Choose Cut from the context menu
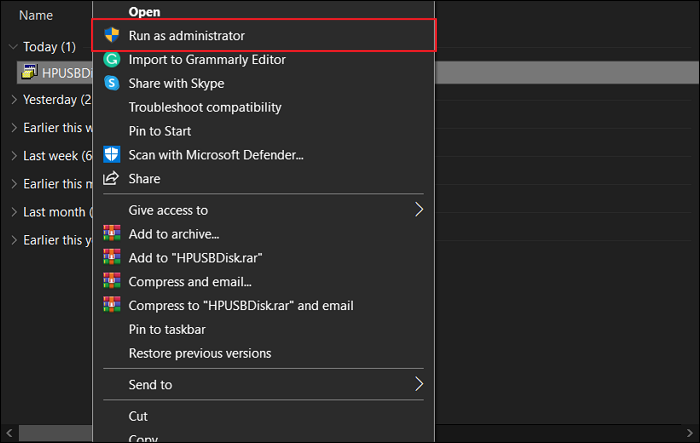Screen dimensions: 700x443 coord(139,416)
